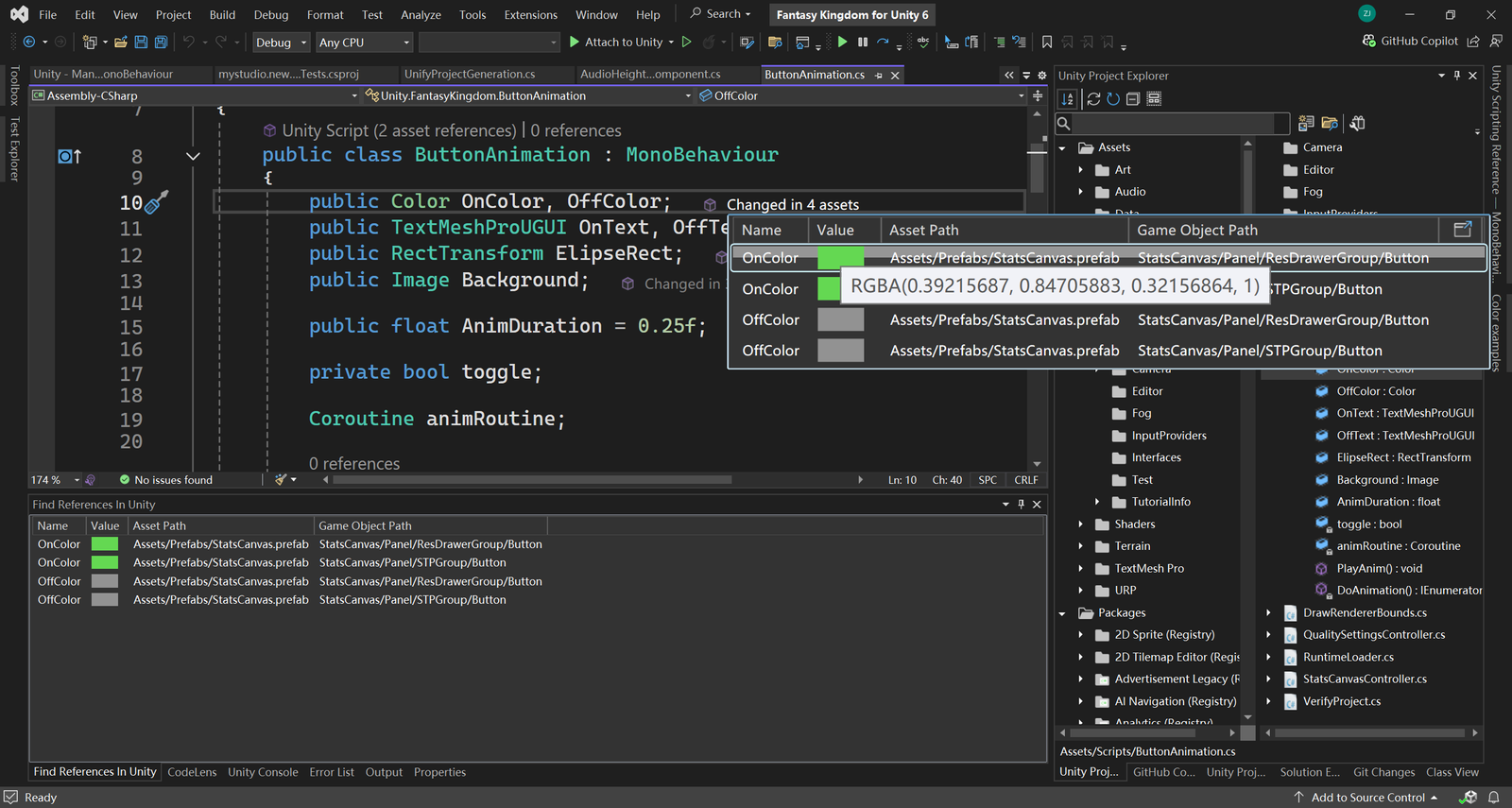Switch to the Unity Console tab
Image resolution: width=1512 pixels, height=808 pixels.
click(x=263, y=772)
